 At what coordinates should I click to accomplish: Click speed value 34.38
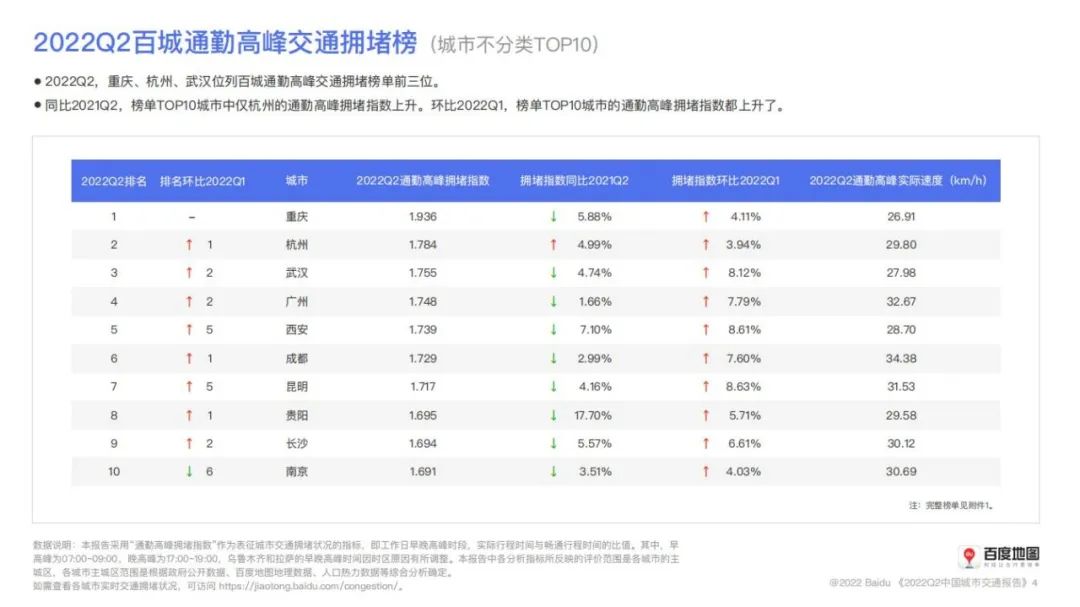(901, 358)
